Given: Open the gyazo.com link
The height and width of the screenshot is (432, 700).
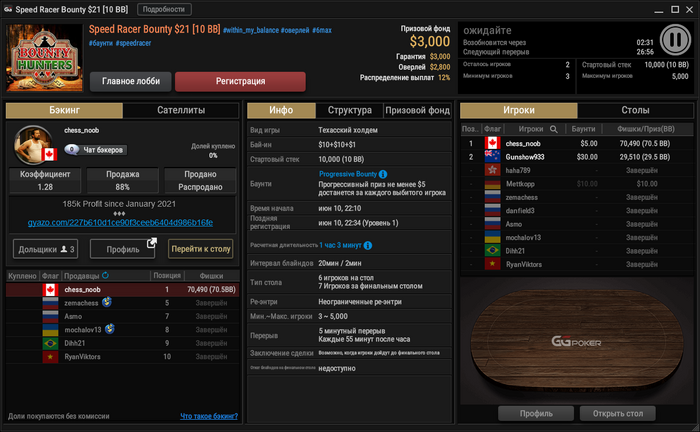Looking at the screenshot, I should pos(120,222).
